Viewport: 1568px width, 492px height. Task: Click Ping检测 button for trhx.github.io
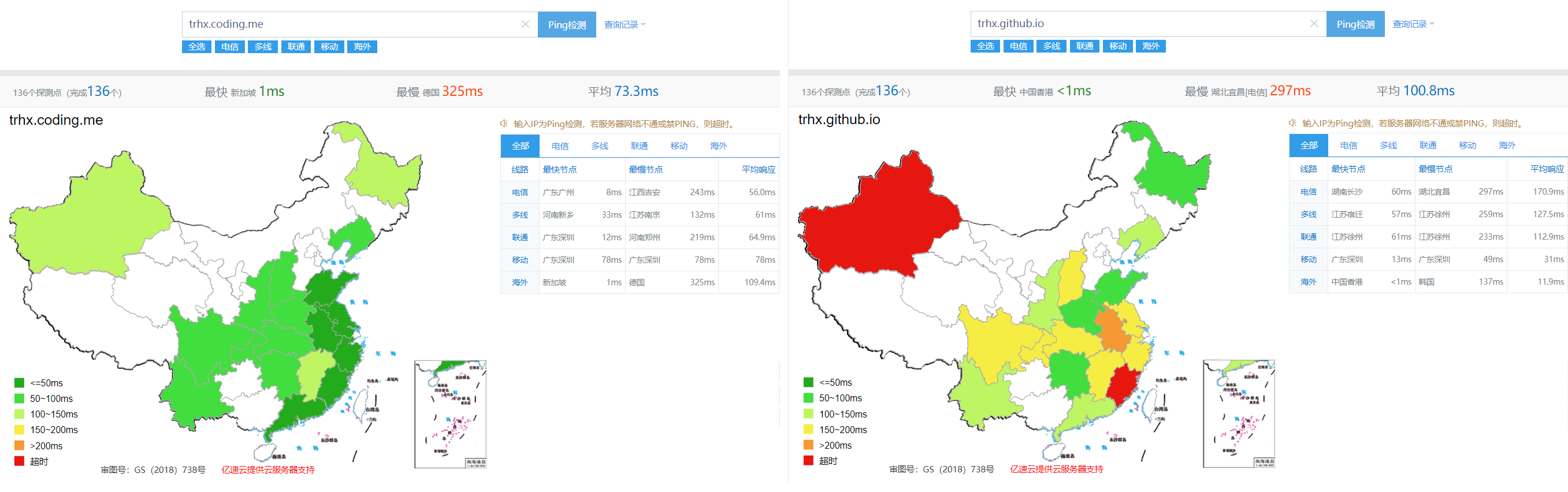click(1355, 24)
